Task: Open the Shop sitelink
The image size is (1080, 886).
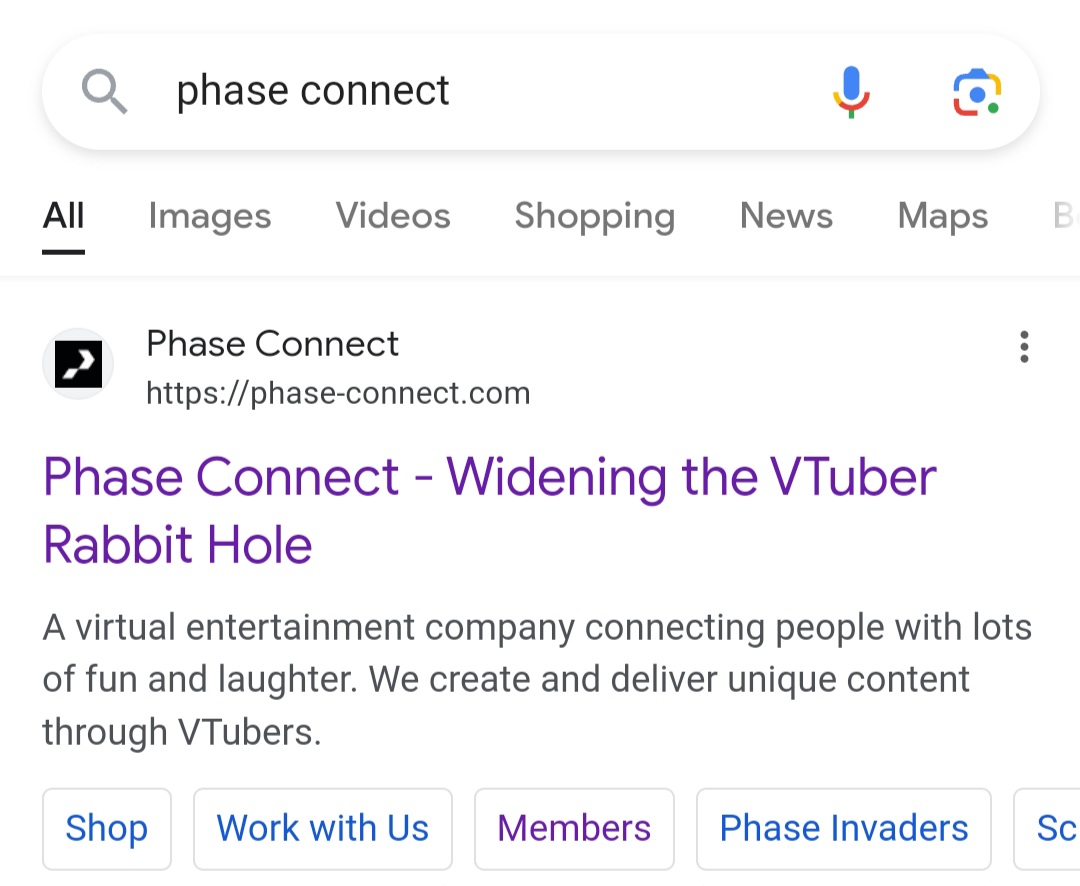Action: point(107,829)
